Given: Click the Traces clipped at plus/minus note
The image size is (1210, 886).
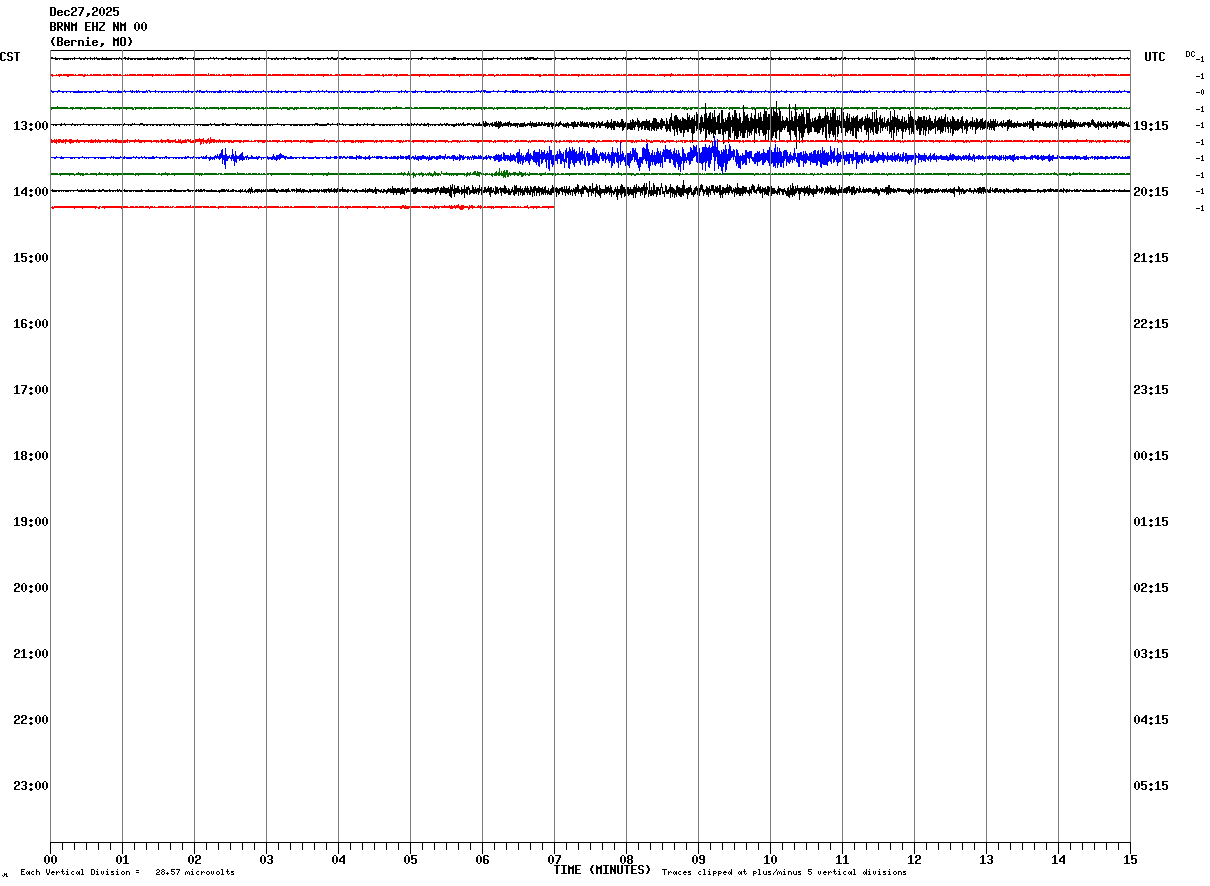Looking at the screenshot, I should click(x=784, y=873).
